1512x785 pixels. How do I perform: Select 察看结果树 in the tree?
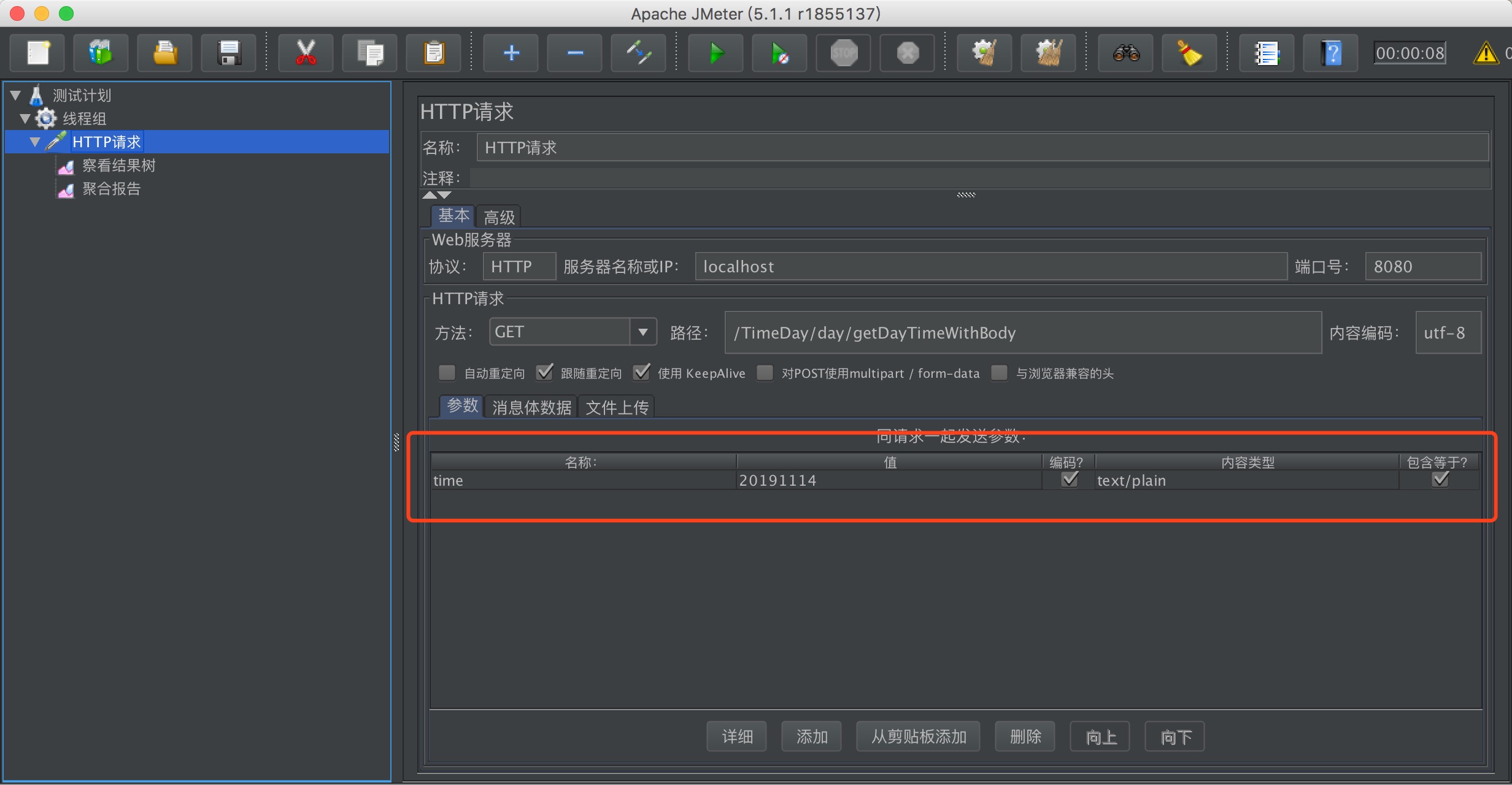(x=118, y=166)
